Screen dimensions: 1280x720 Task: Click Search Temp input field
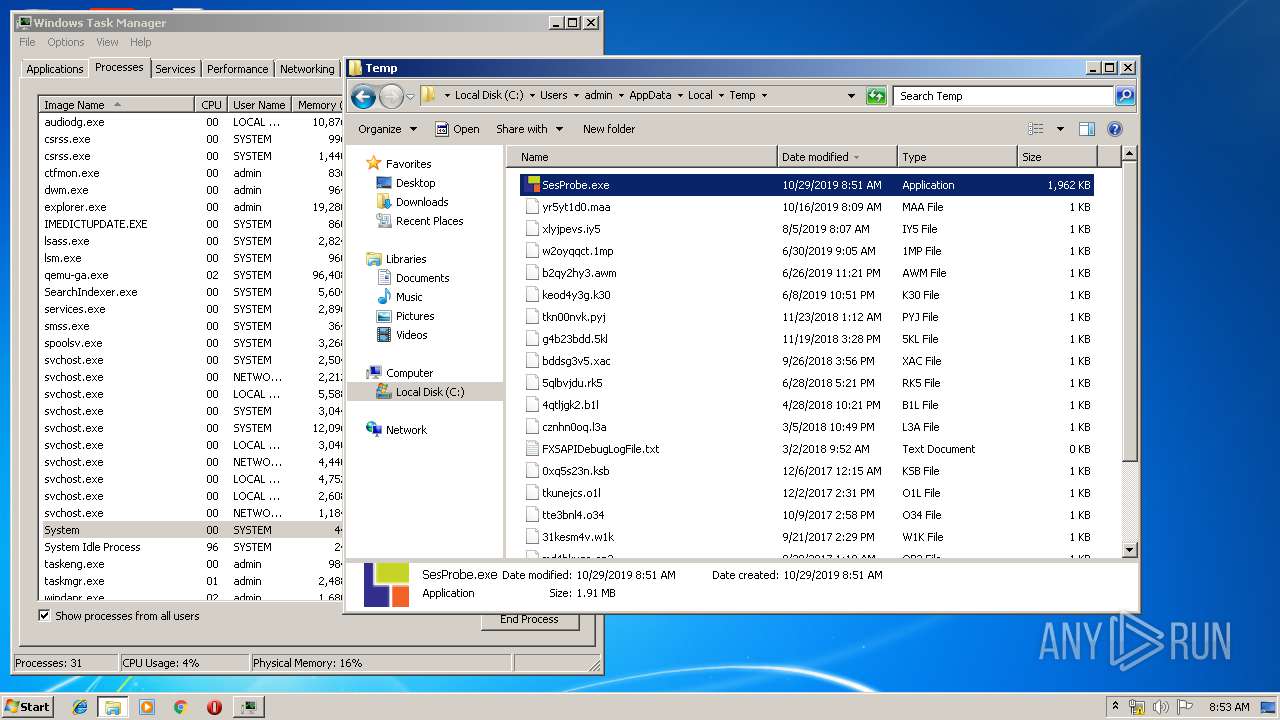pyautogui.click(x=1003, y=96)
